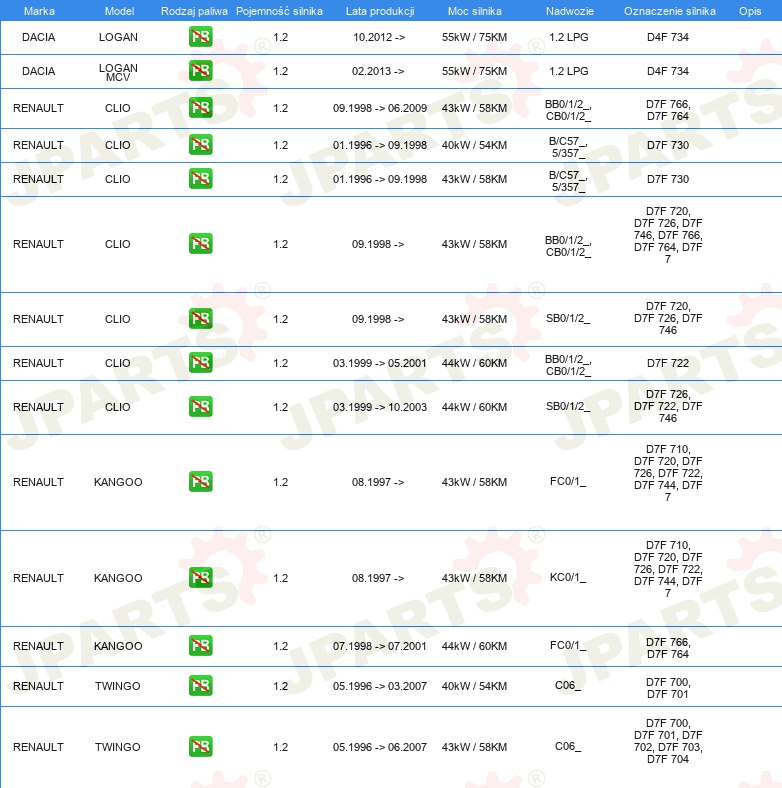Viewport: 782px width, 788px height.
Task: Select 09.1998 -> 06.2009 production cell
Action: 380,108
